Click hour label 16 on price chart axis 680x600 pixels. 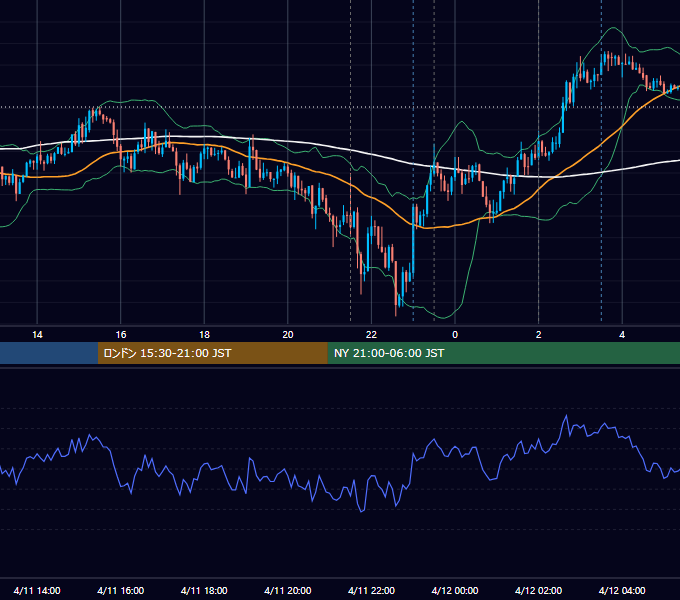point(121,335)
